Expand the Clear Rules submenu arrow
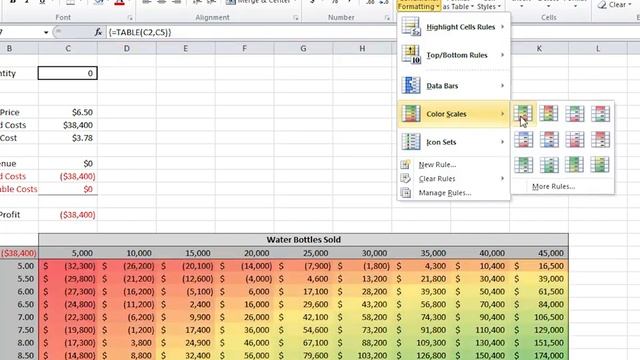 502,179
